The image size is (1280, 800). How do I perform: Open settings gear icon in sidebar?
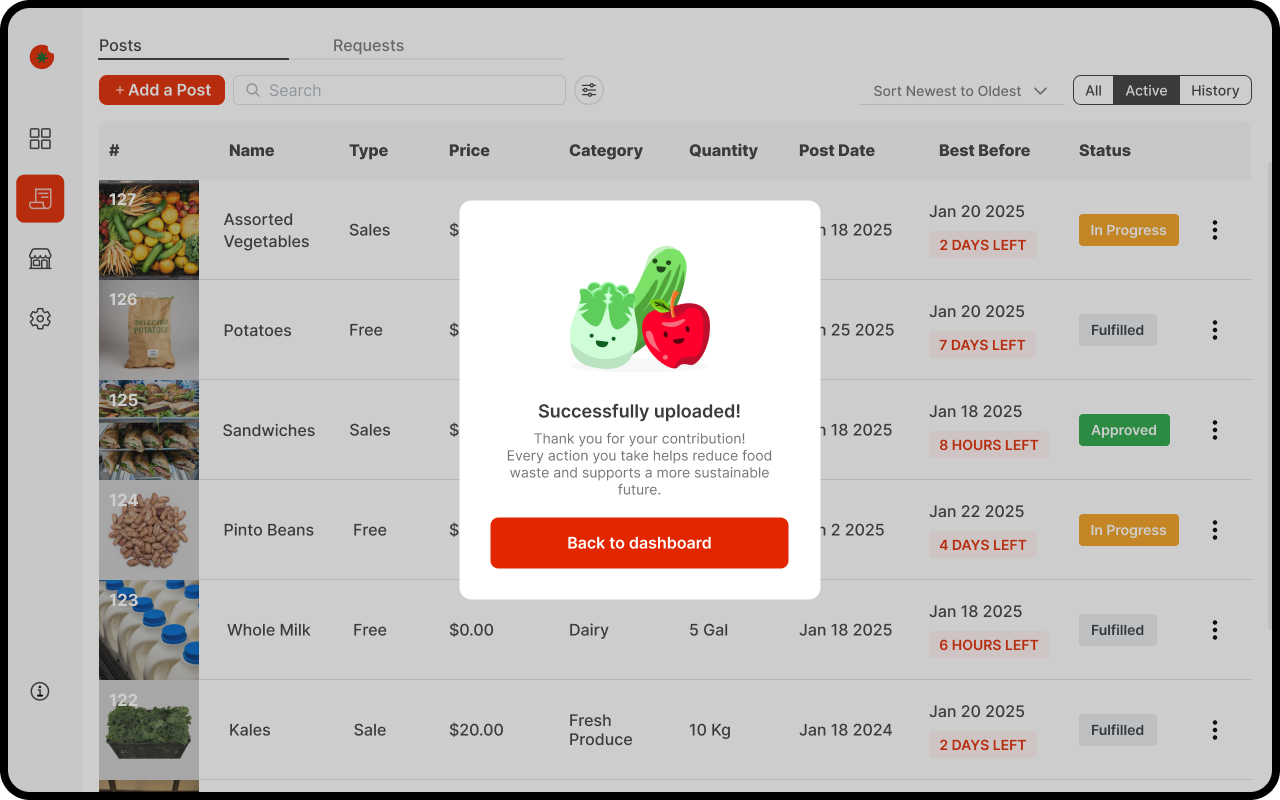coord(40,319)
